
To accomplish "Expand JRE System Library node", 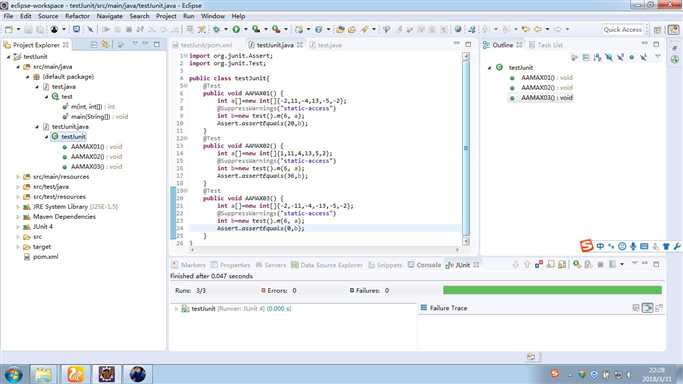I will pyautogui.click(x=18, y=207).
